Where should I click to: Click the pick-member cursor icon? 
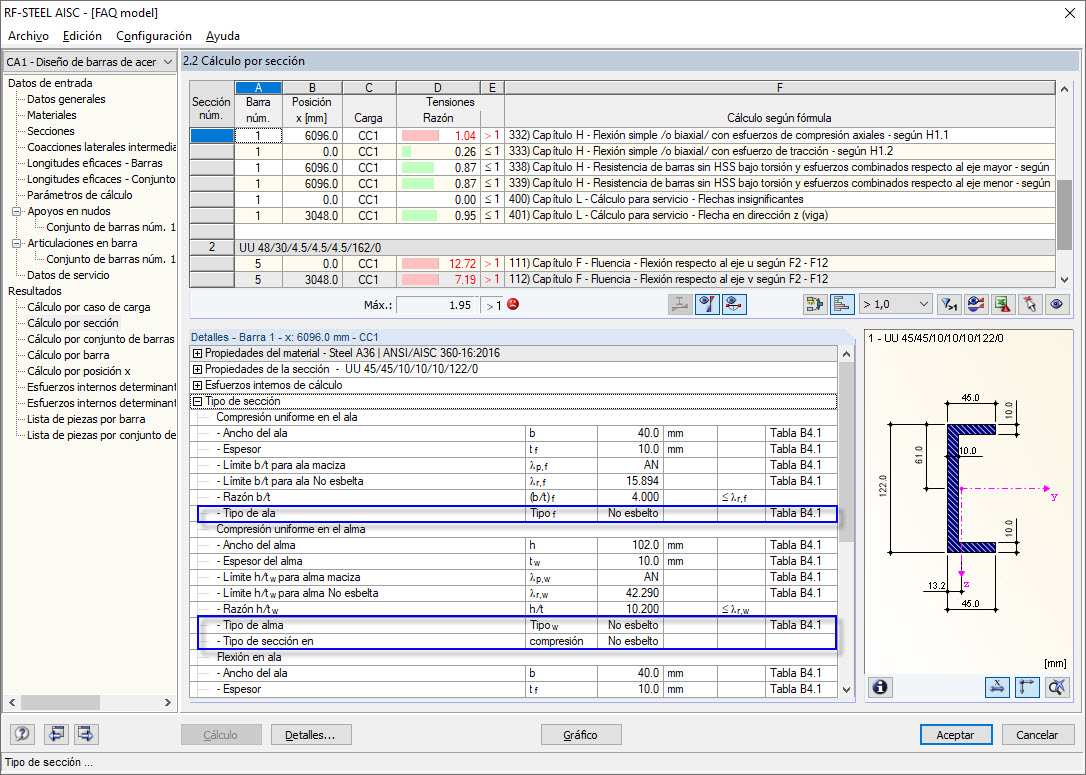coord(1029,305)
